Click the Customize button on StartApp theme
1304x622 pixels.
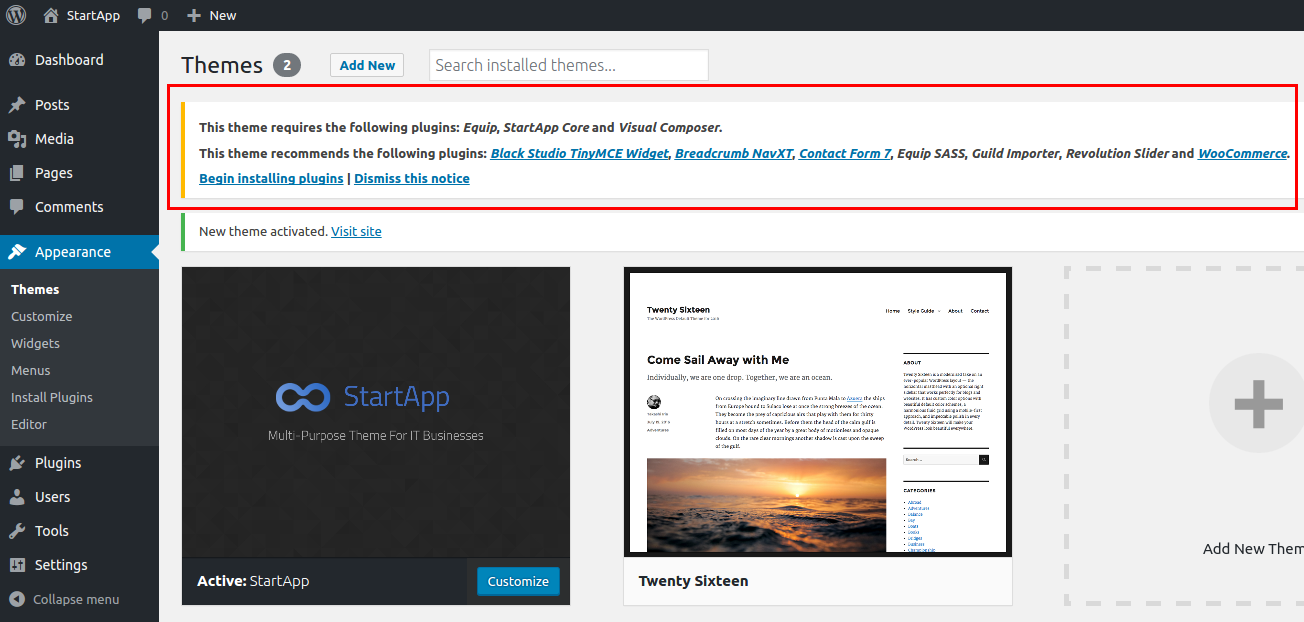(518, 581)
